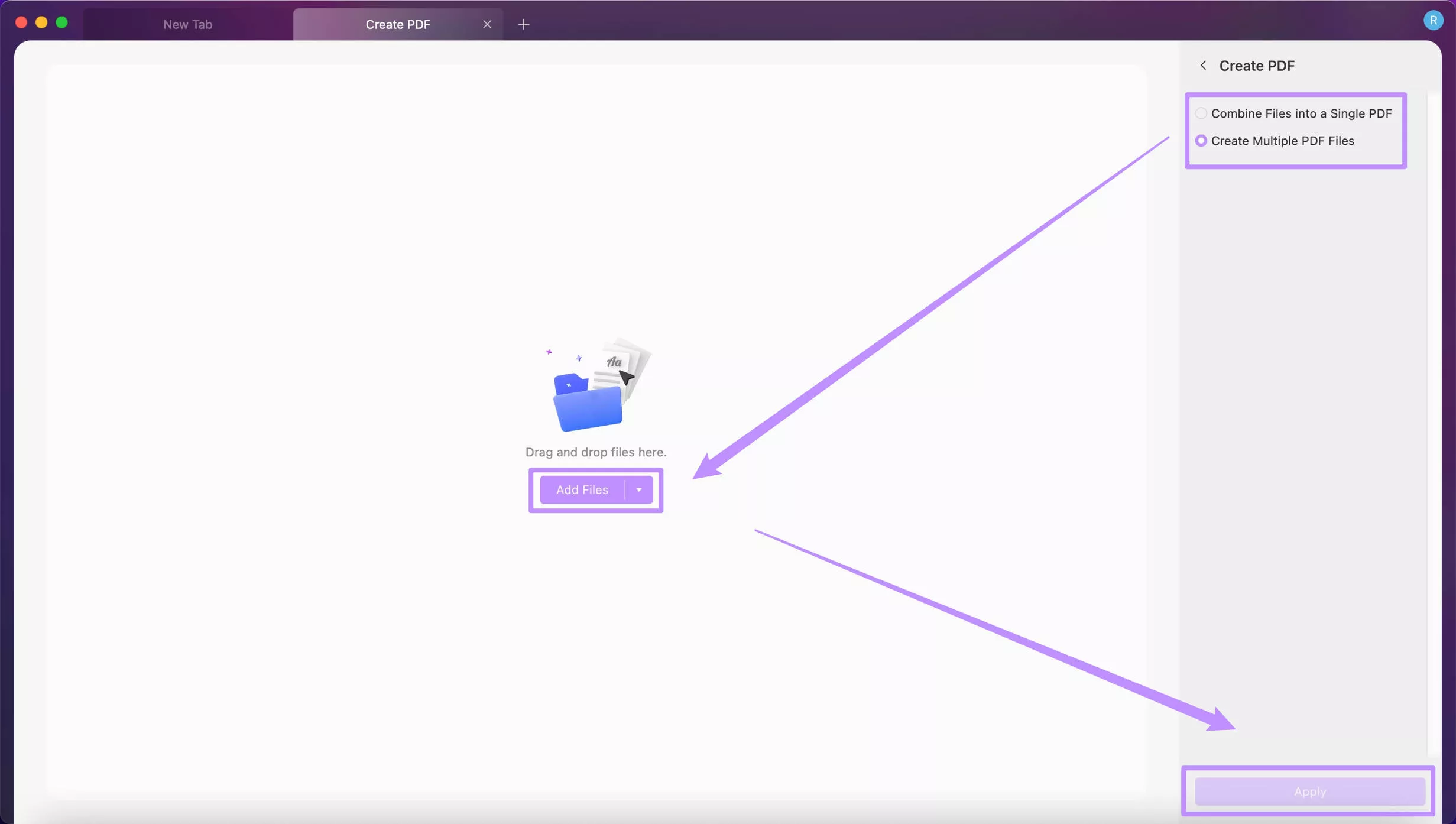Click the Create PDF panel title
The height and width of the screenshot is (824, 1456).
[x=1256, y=66]
